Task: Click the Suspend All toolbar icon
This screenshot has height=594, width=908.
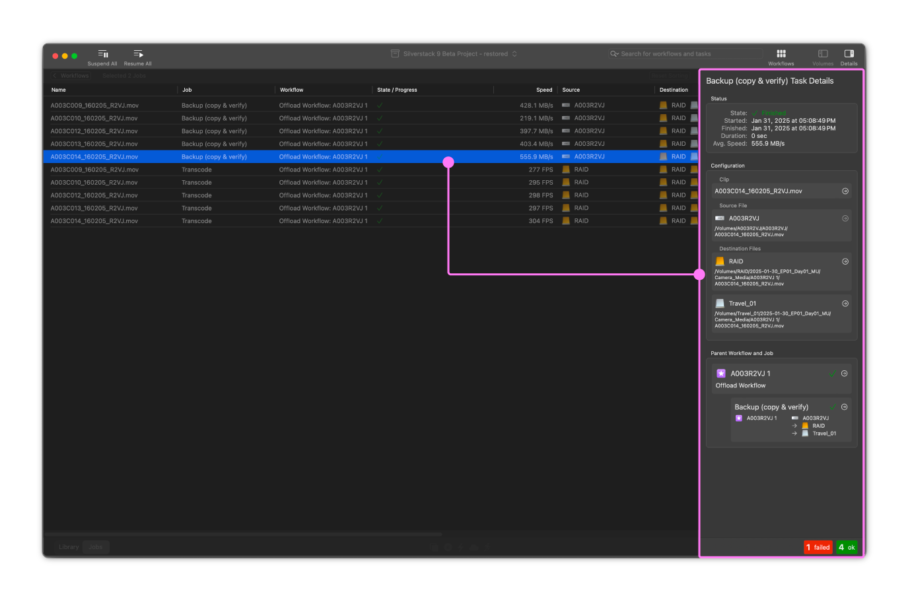Action: 102,54
